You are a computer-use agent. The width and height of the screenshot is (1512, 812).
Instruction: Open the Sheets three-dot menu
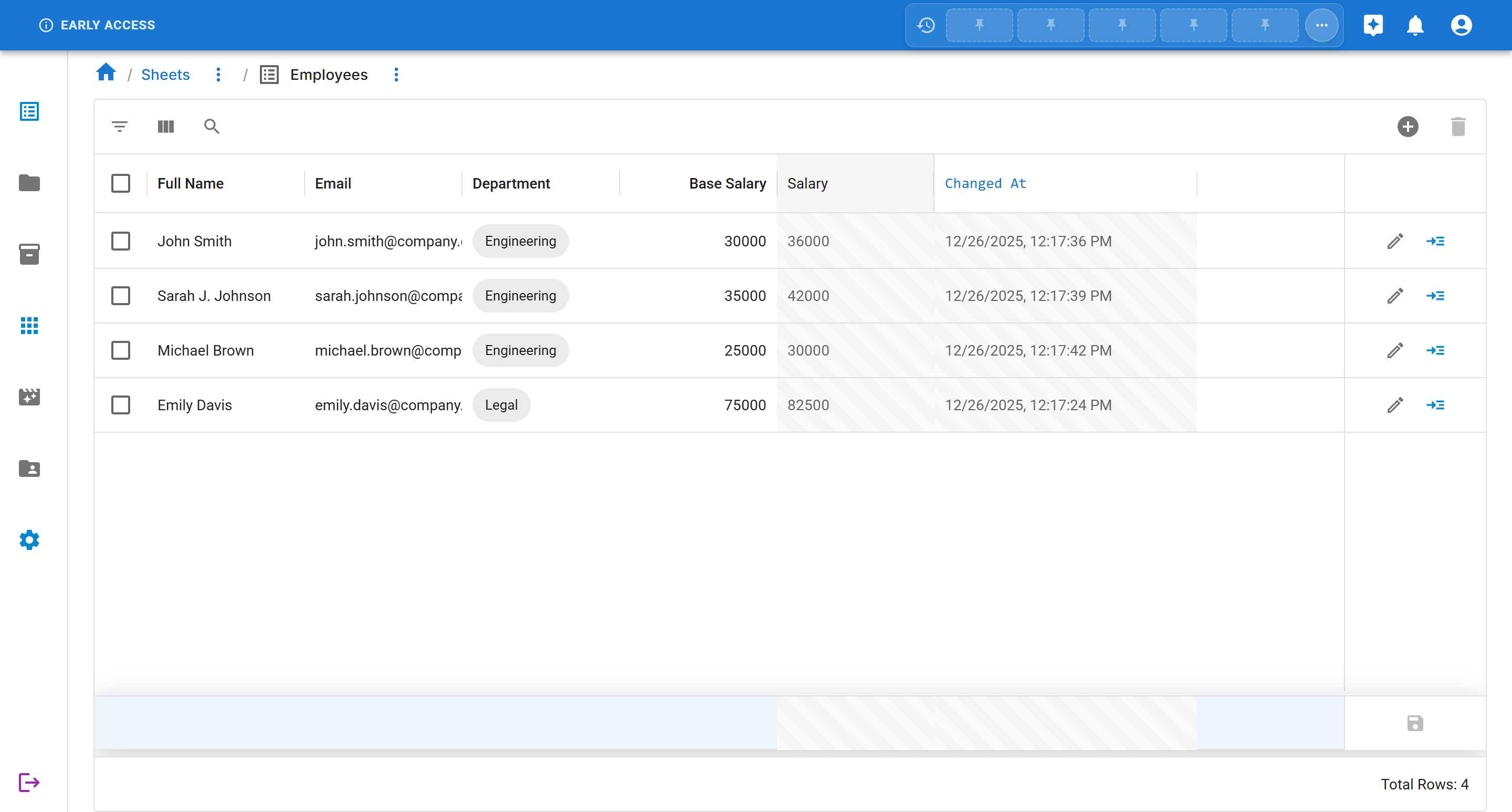coord(218,75)
